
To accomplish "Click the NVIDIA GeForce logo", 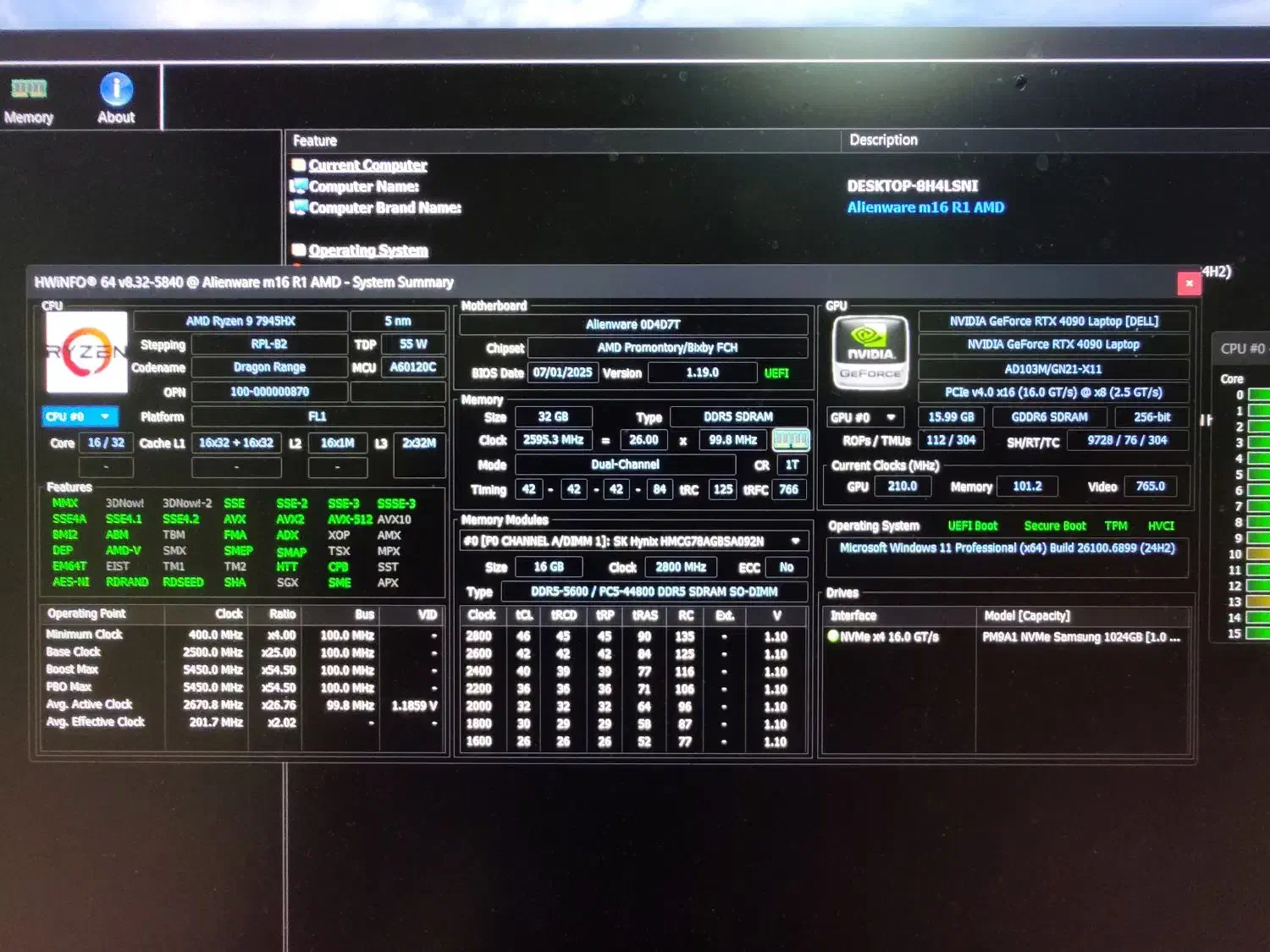I will [870, 353].
